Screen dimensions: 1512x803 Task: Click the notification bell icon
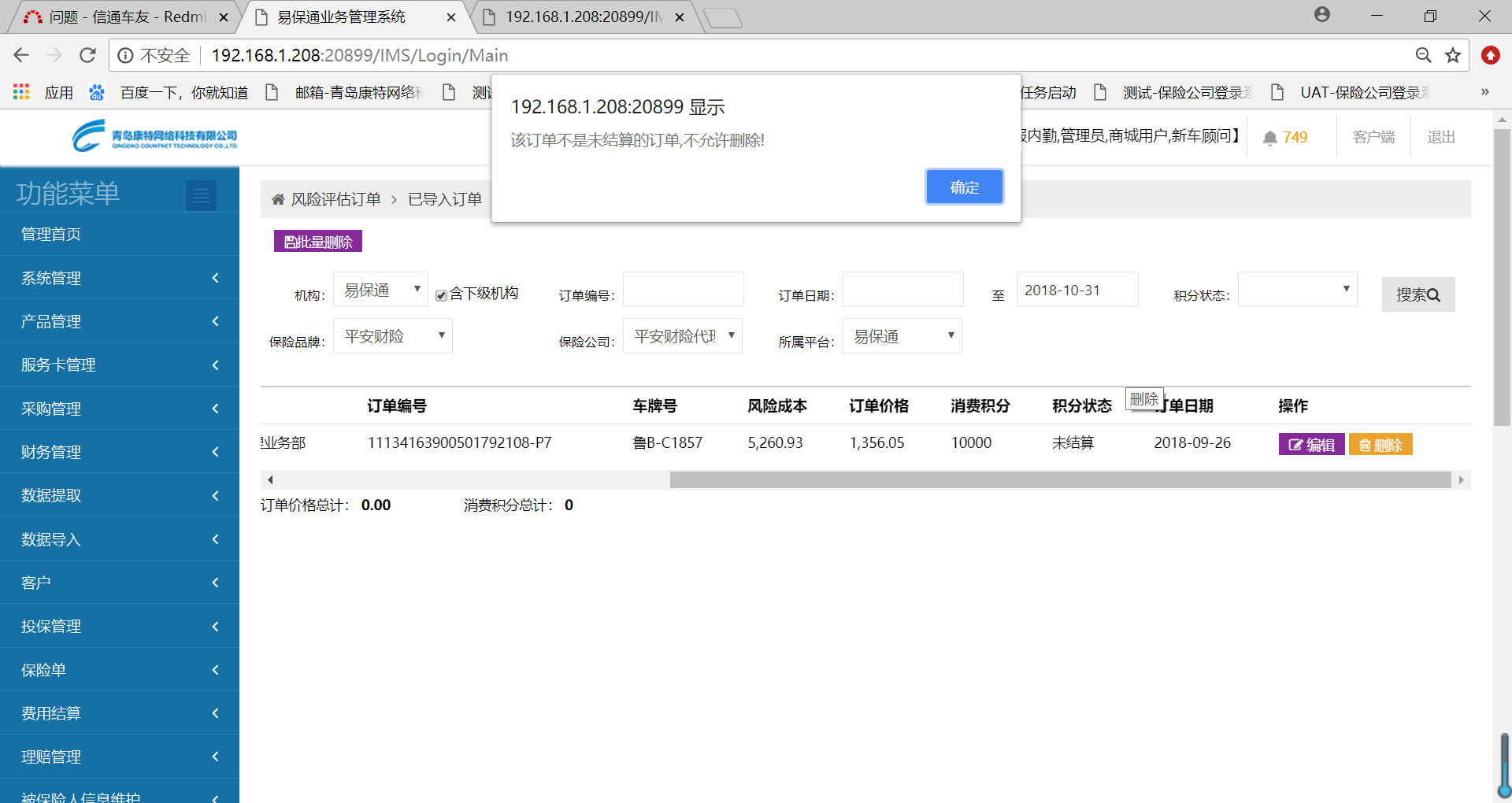pos(1269,138)
